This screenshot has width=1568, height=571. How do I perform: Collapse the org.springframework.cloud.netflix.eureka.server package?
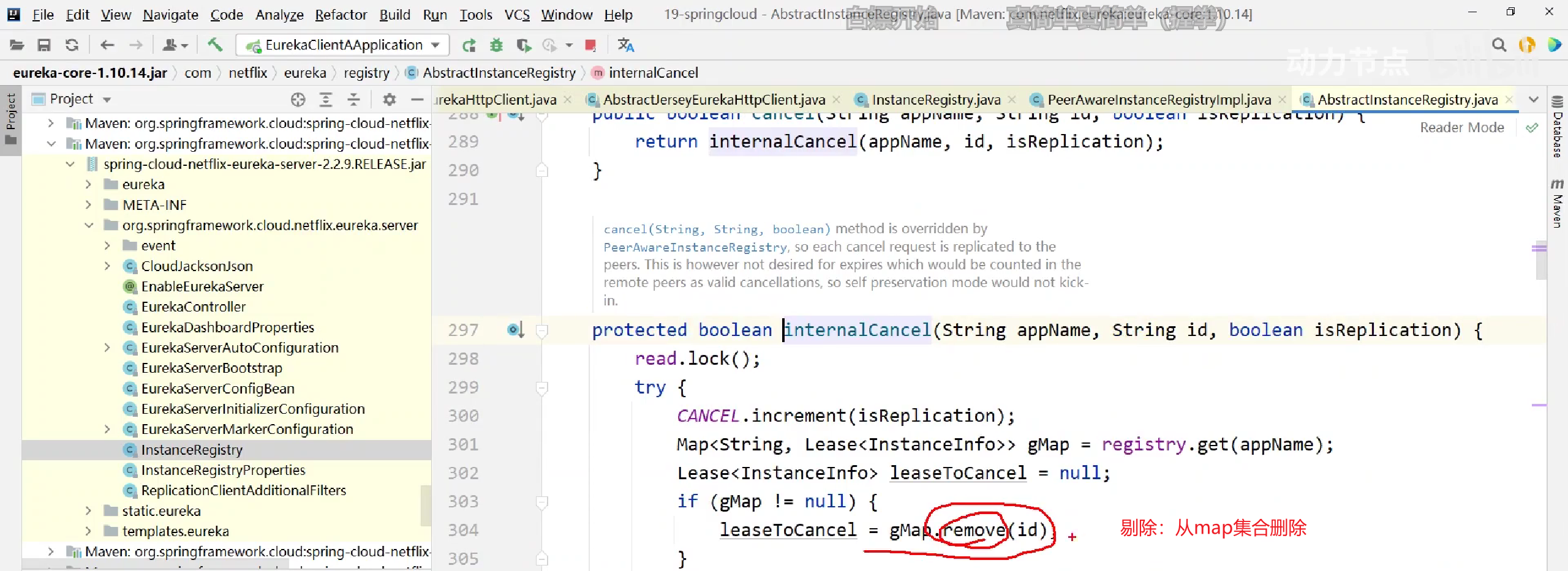88,225
